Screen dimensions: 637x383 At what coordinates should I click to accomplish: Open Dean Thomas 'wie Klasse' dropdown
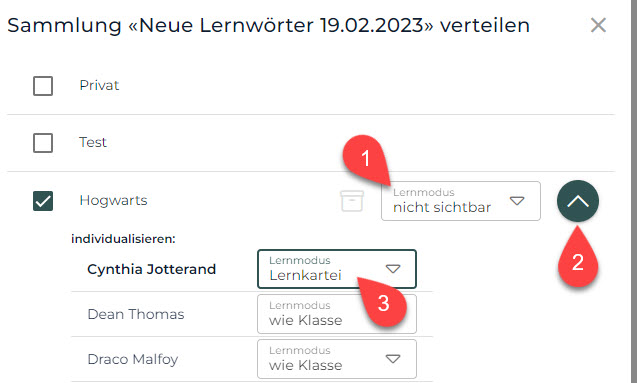(x=337, y=314)
